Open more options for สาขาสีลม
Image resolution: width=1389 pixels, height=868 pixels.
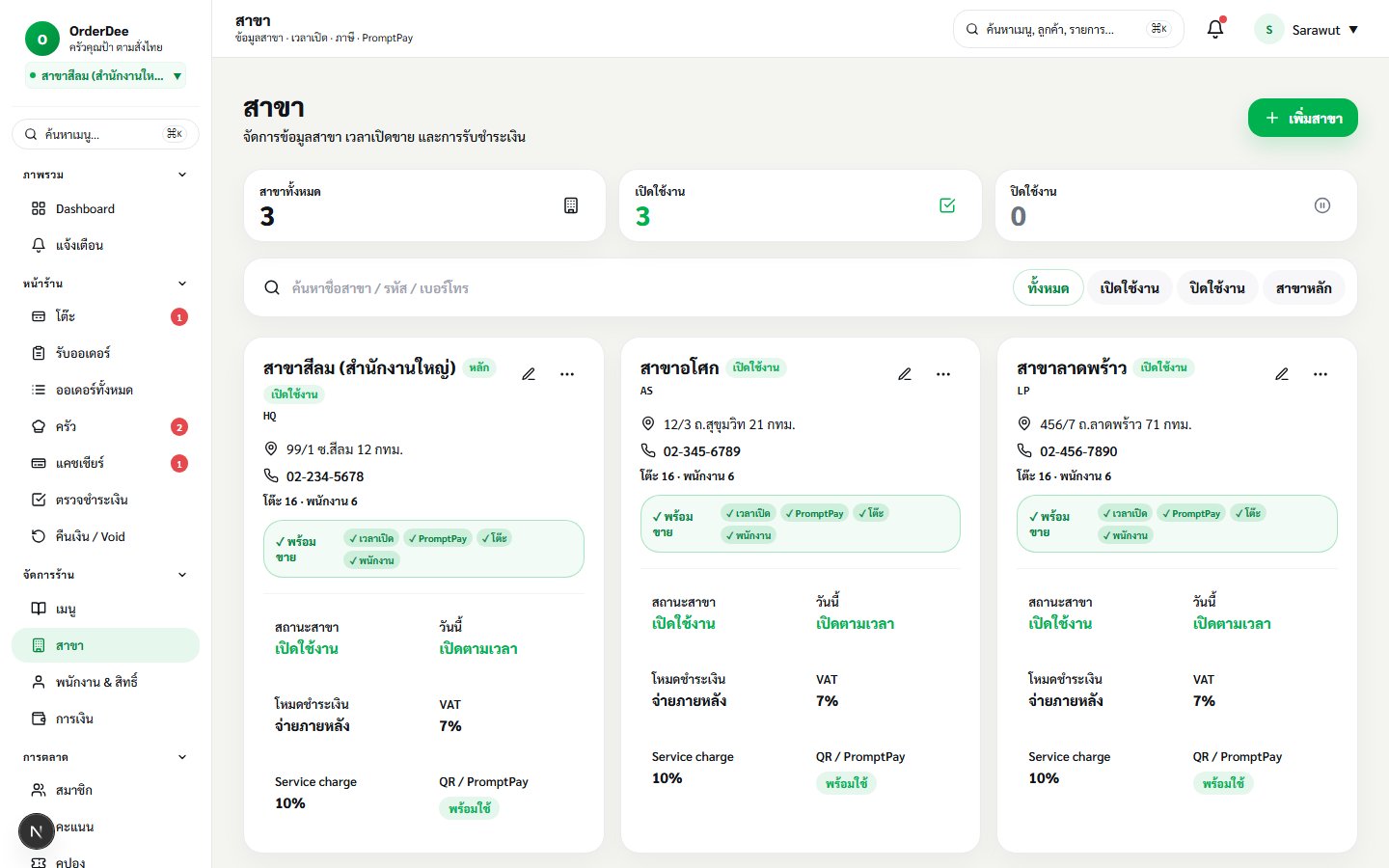[x=567, y=374]
